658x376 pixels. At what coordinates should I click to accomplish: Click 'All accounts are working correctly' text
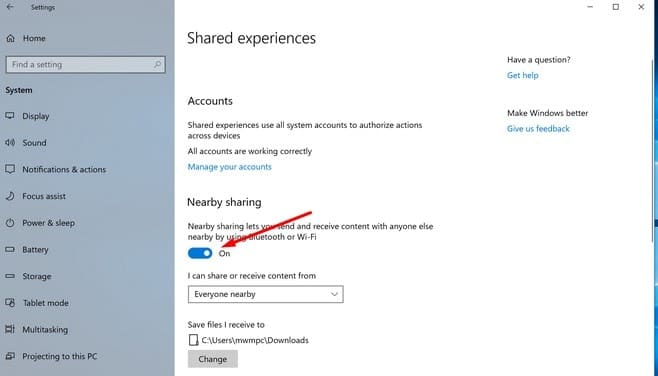click(x=250, y=151)
